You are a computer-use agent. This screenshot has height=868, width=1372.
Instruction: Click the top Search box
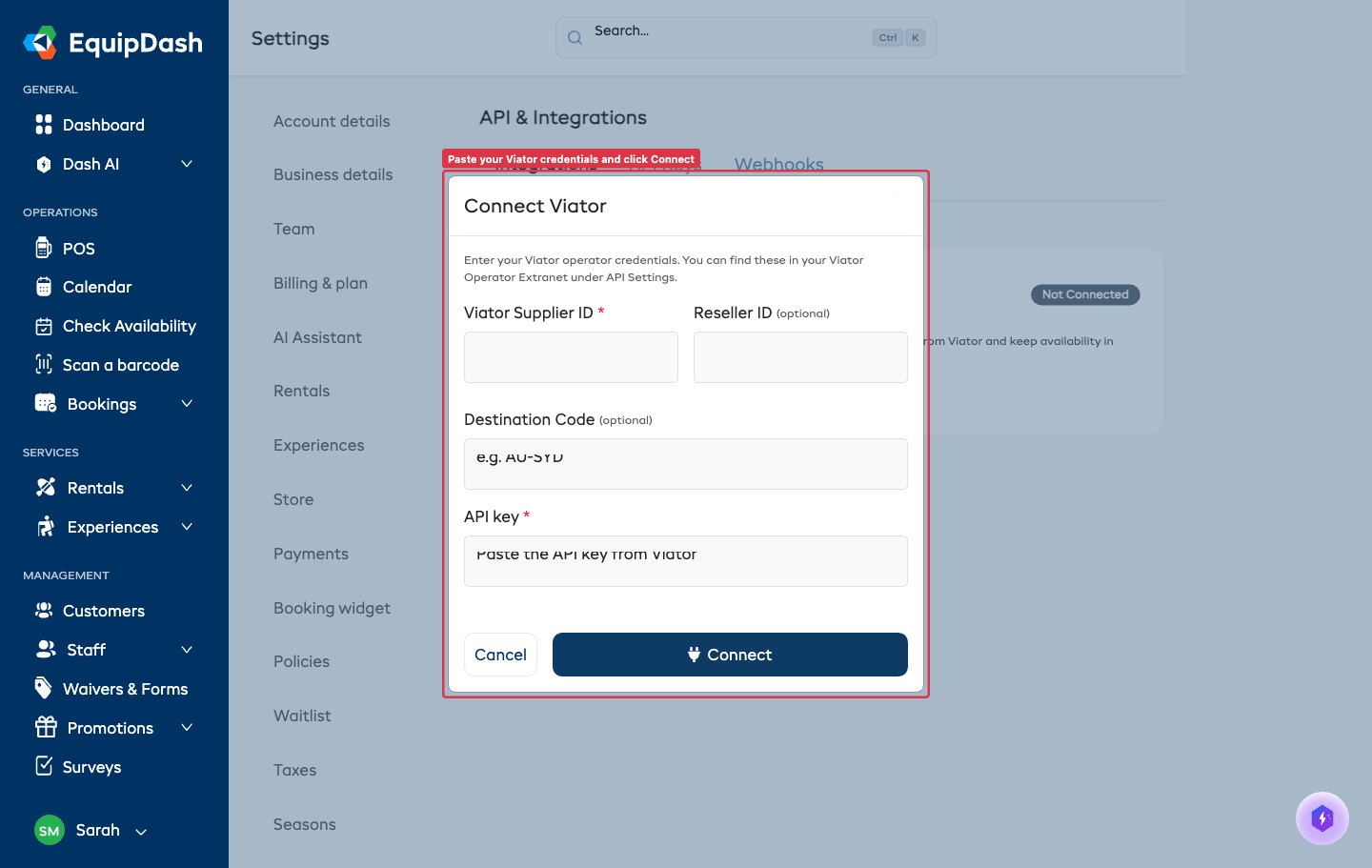[x=746, y=38]
